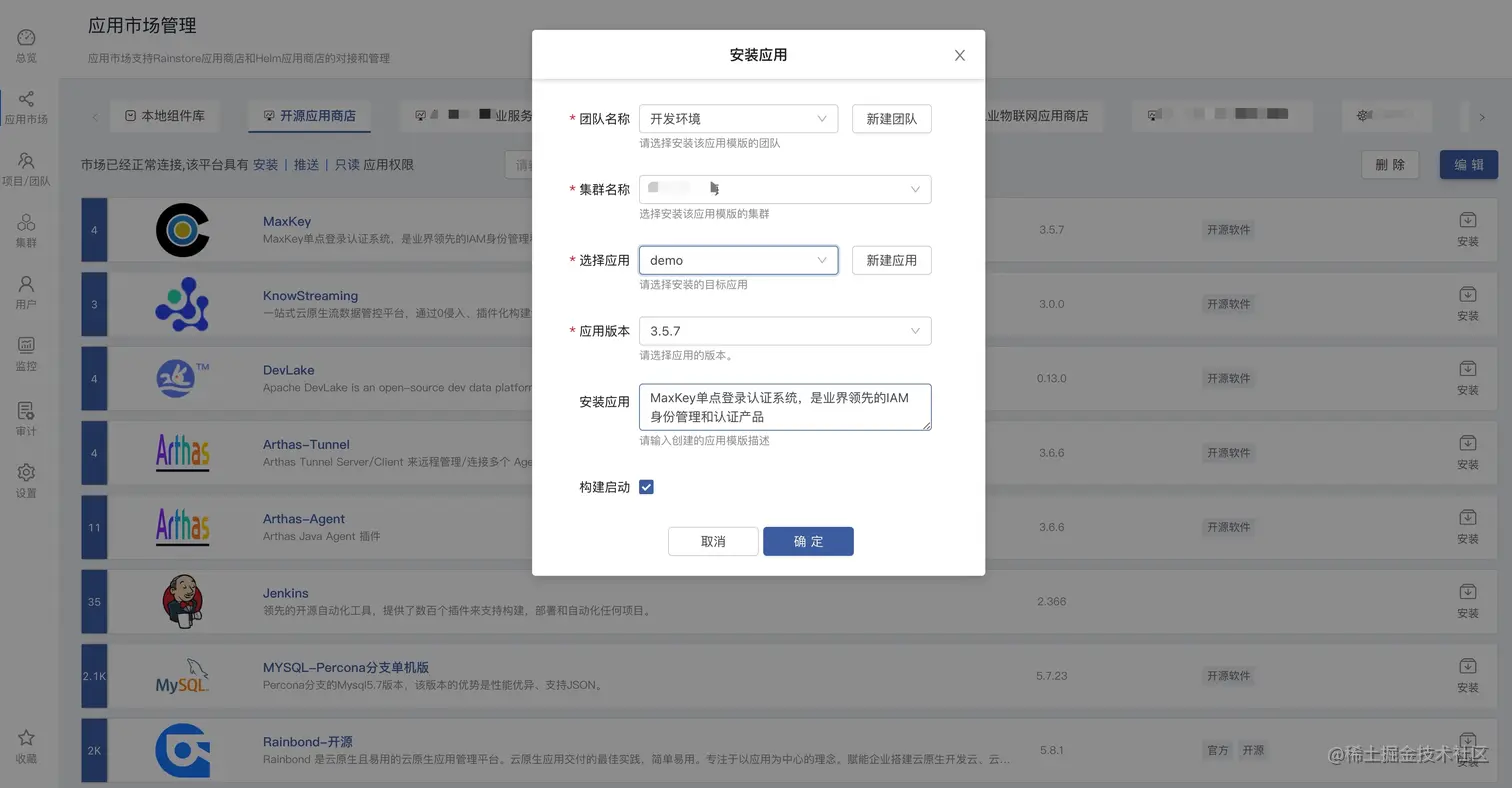
Task: Confirm installation with 确定 button
Action: click(x=808, y=541)
